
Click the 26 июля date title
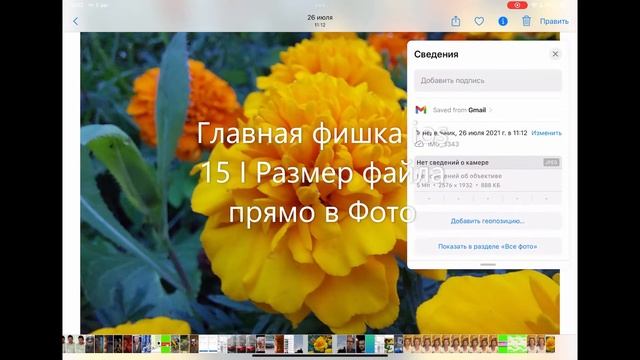pos(320,18)
